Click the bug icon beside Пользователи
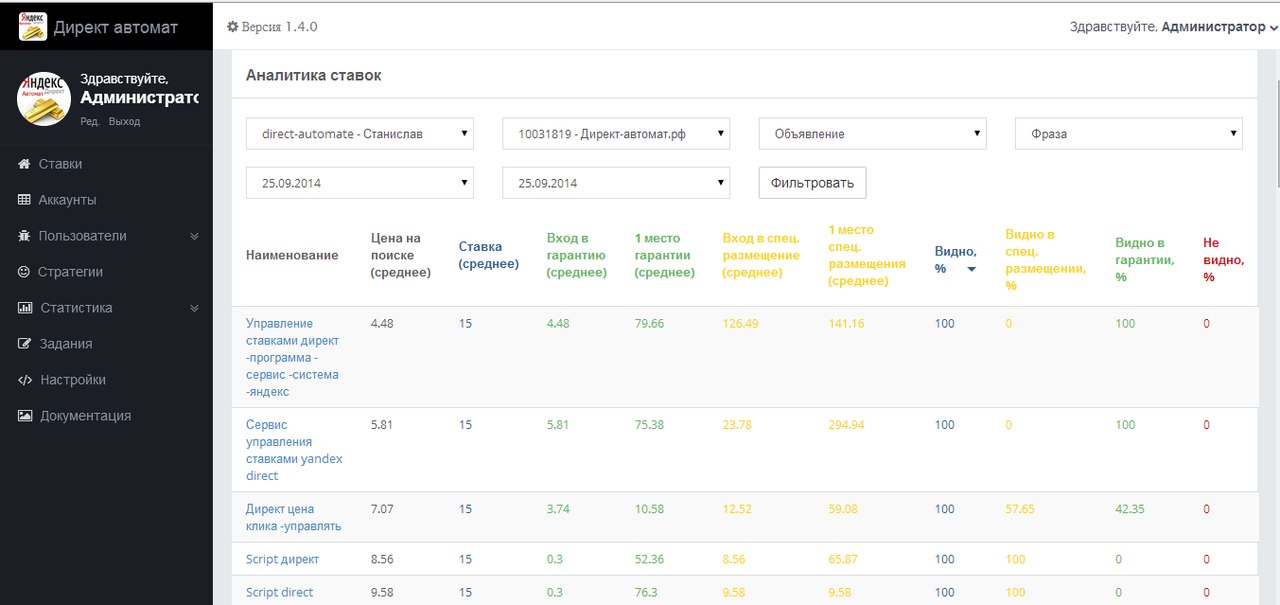 click(25, 236)
